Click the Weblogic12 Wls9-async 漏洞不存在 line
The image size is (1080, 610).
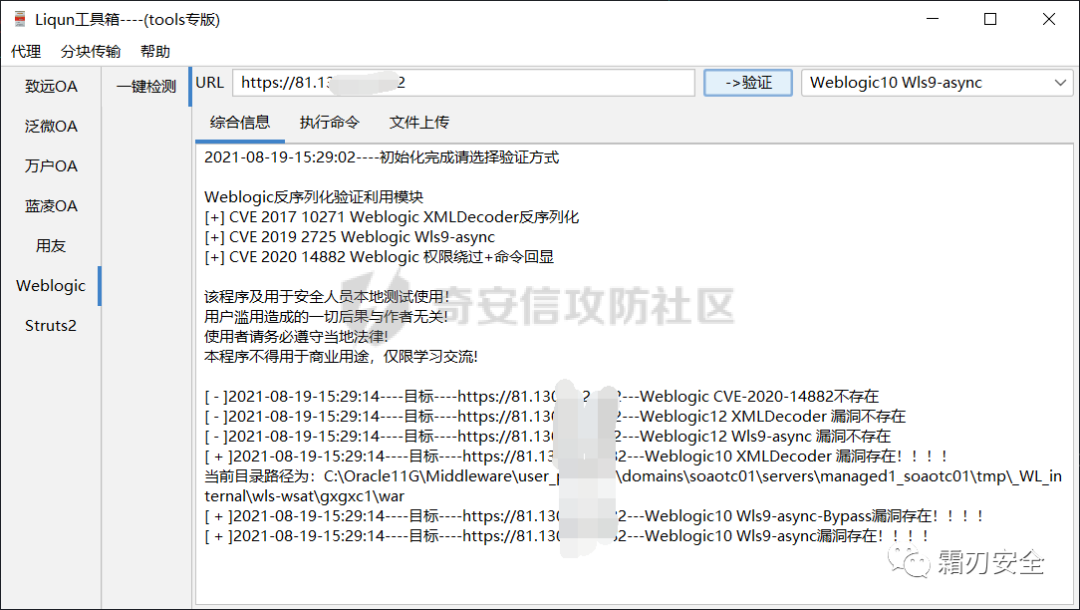click(x=548, y=437)
